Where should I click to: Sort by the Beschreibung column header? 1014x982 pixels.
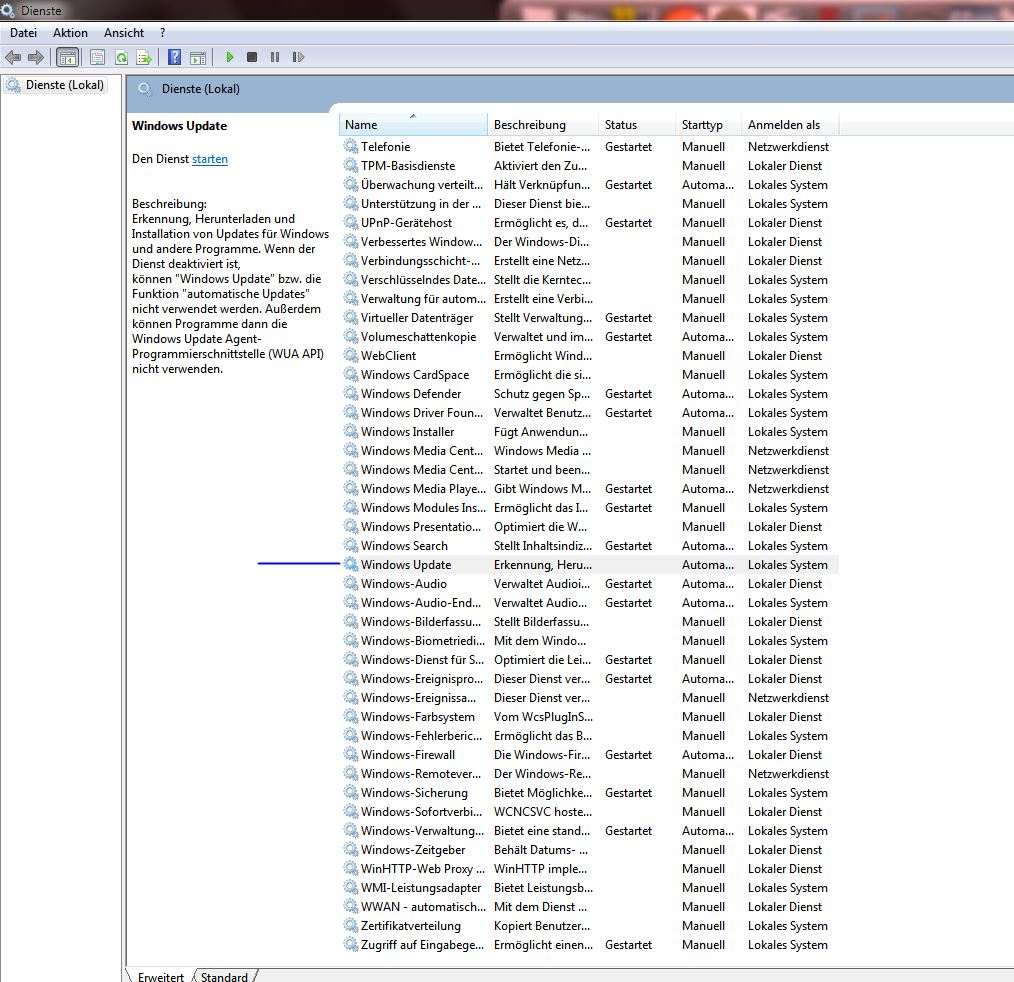(x=543, y=125)
